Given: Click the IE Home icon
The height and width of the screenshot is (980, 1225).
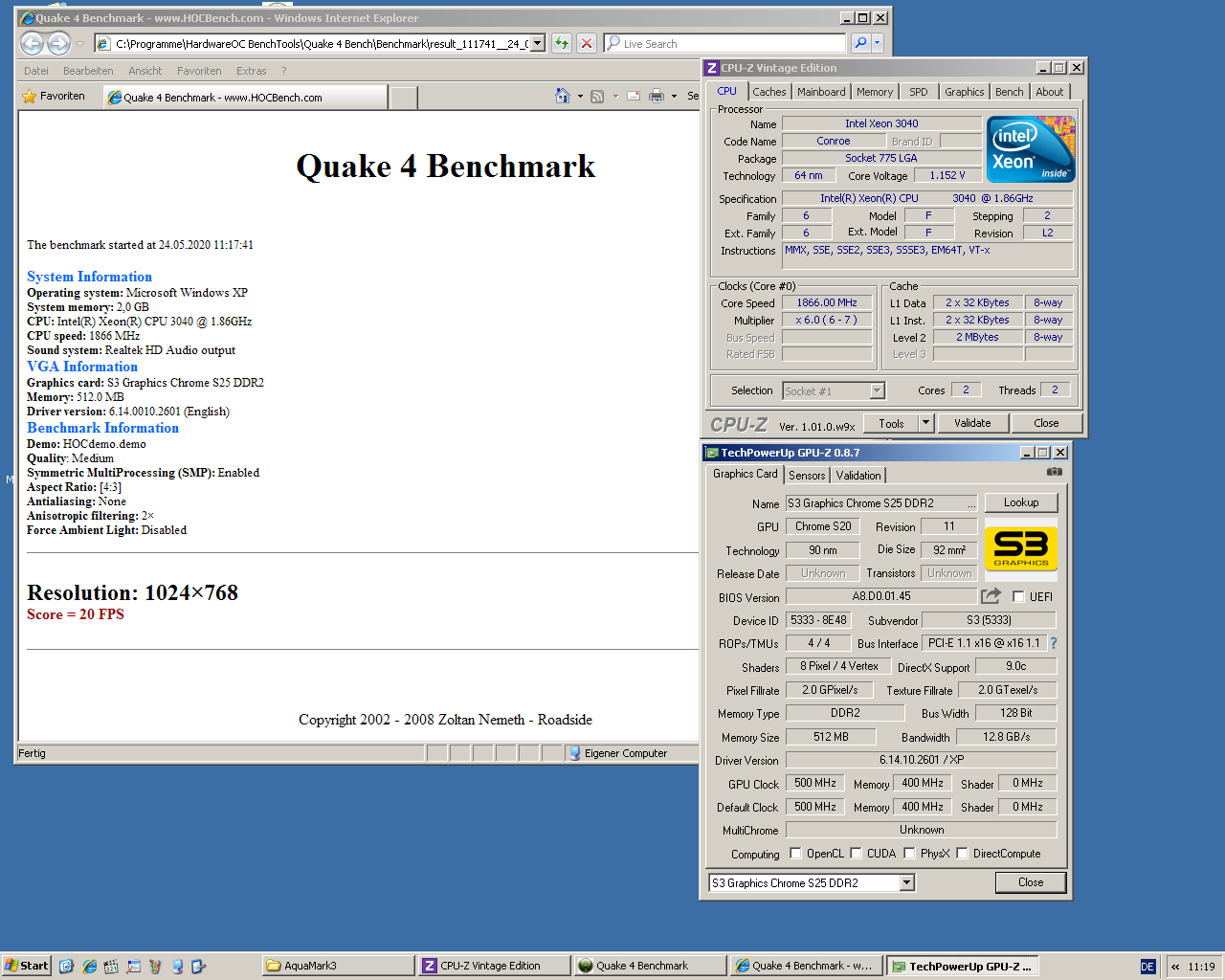Looking at the screenshot, I should 563,96.
